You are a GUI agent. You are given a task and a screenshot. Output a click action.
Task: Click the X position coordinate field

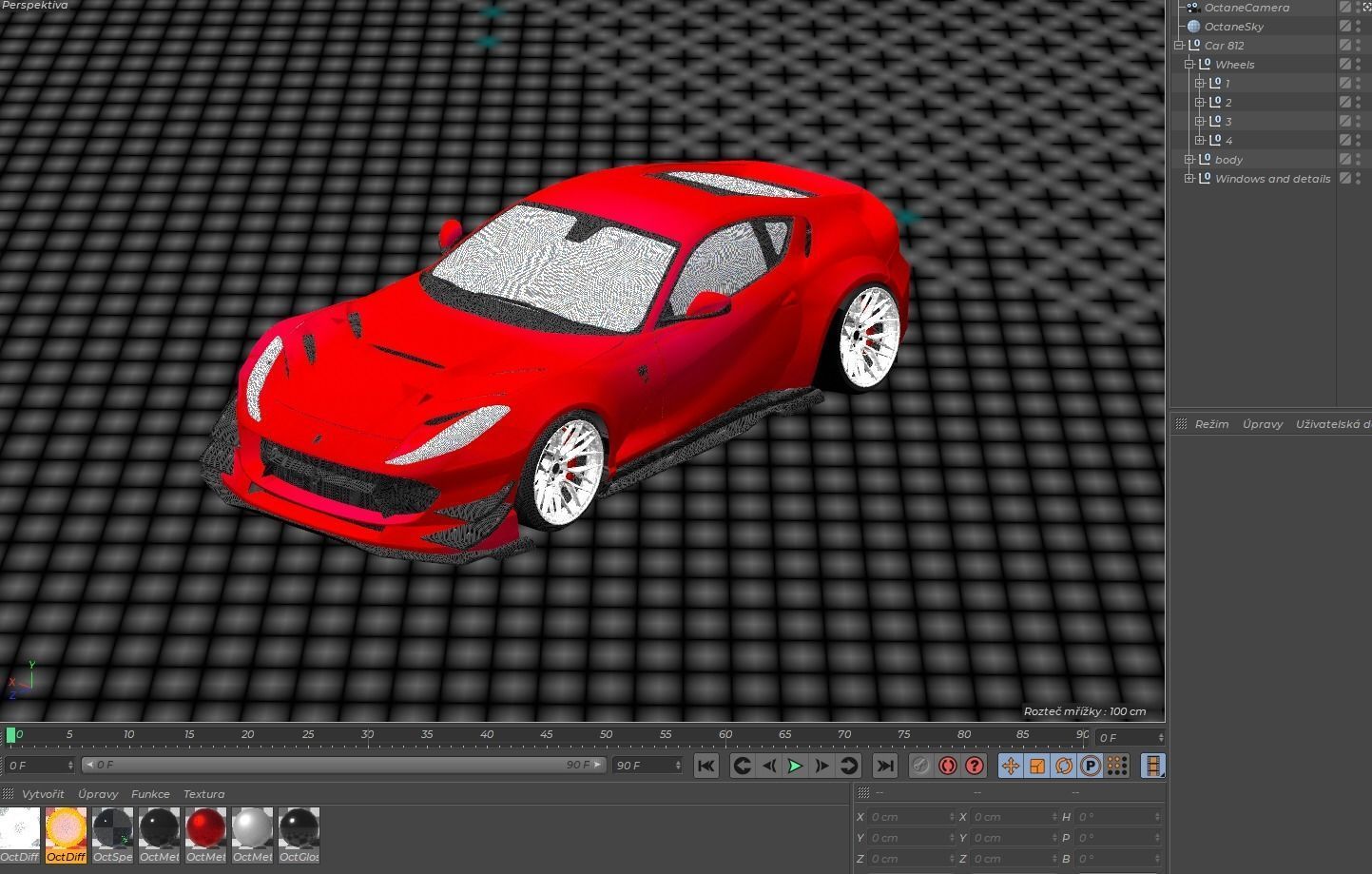click(x=911, y=817)
